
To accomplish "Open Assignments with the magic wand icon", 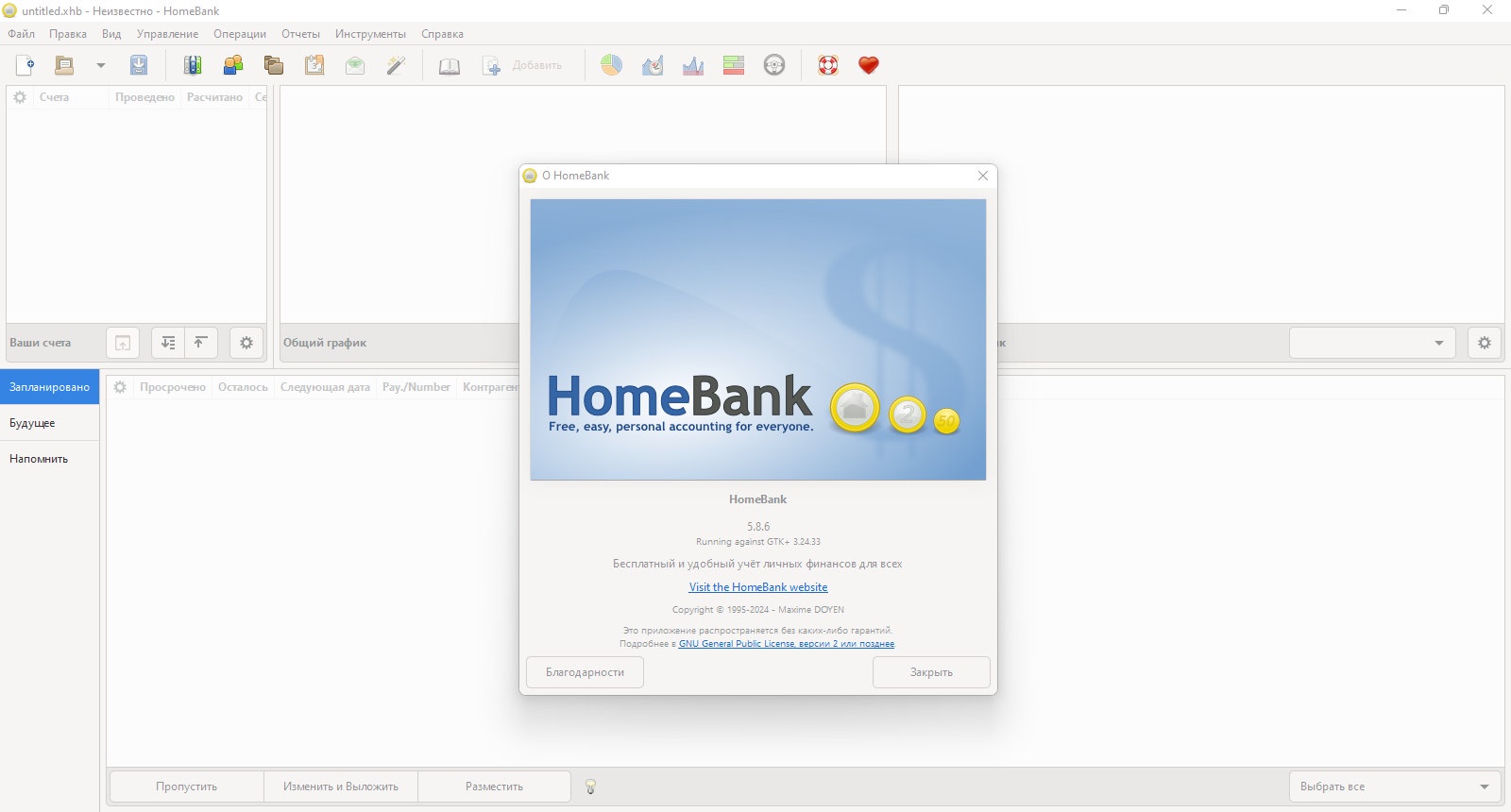I will click(x=396, y=65).
